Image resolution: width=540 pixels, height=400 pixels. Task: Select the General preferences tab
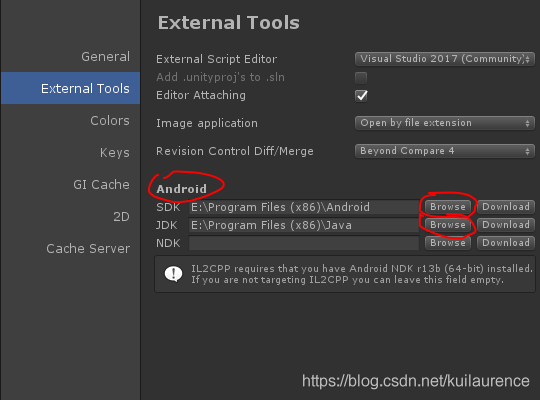105,57
